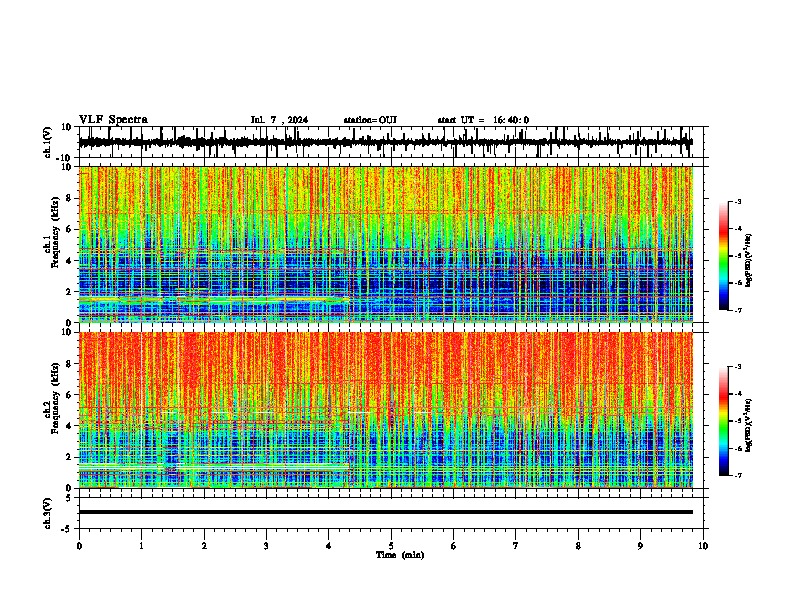Select the date label "Jul 7, 2024"

point(279,120)
